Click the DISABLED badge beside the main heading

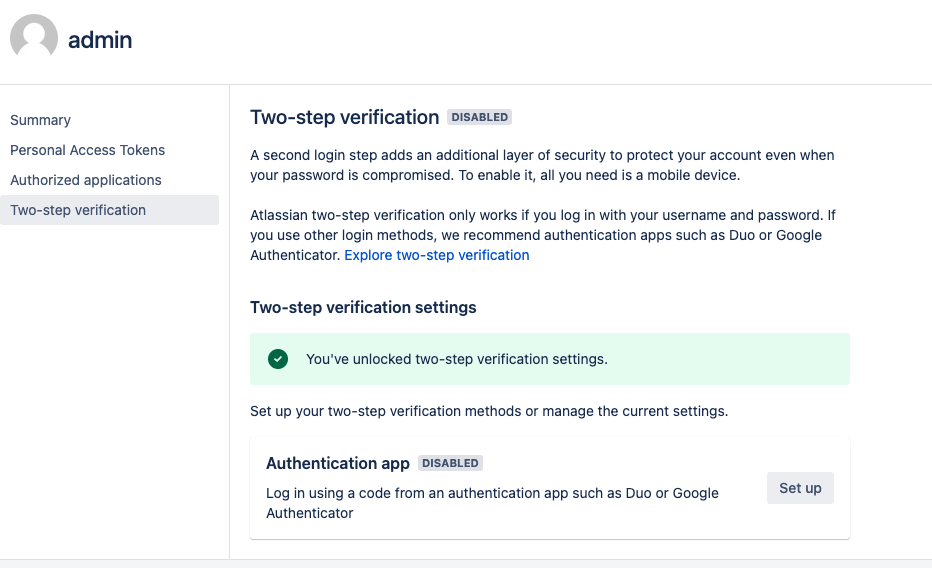coord(480,117)
